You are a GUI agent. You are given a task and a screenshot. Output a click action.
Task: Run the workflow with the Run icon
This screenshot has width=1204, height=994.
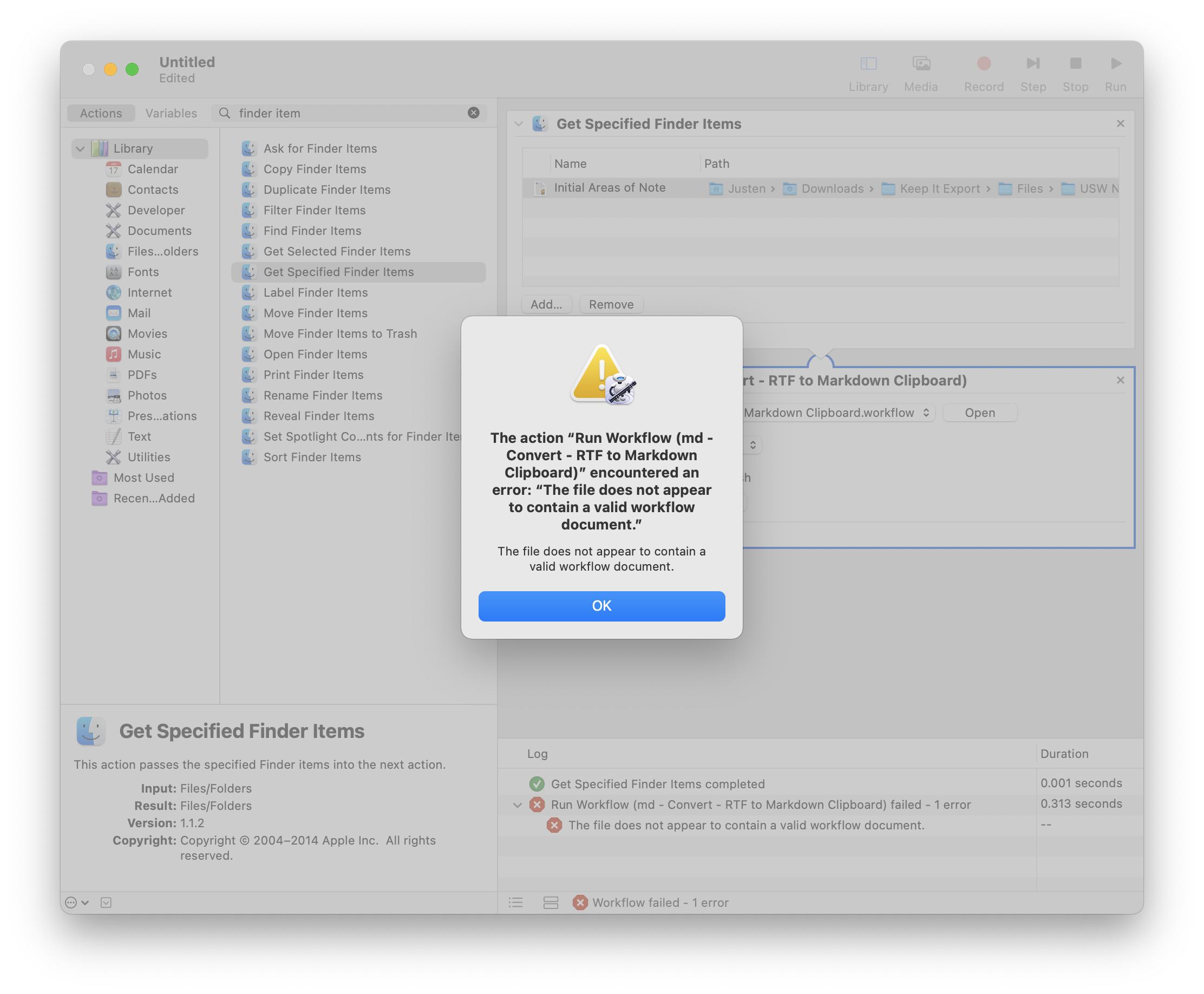click(1115, 63)
